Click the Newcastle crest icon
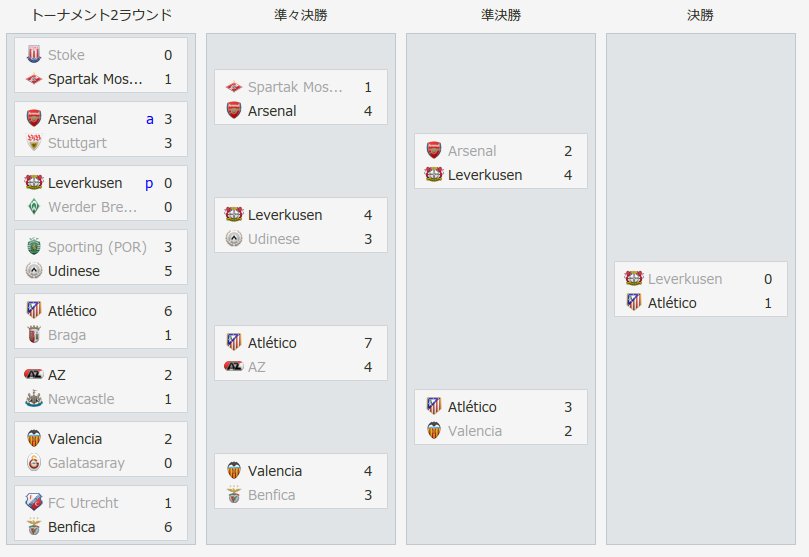The width and height of the screenshot is (809, 557). tap(34, 399)
